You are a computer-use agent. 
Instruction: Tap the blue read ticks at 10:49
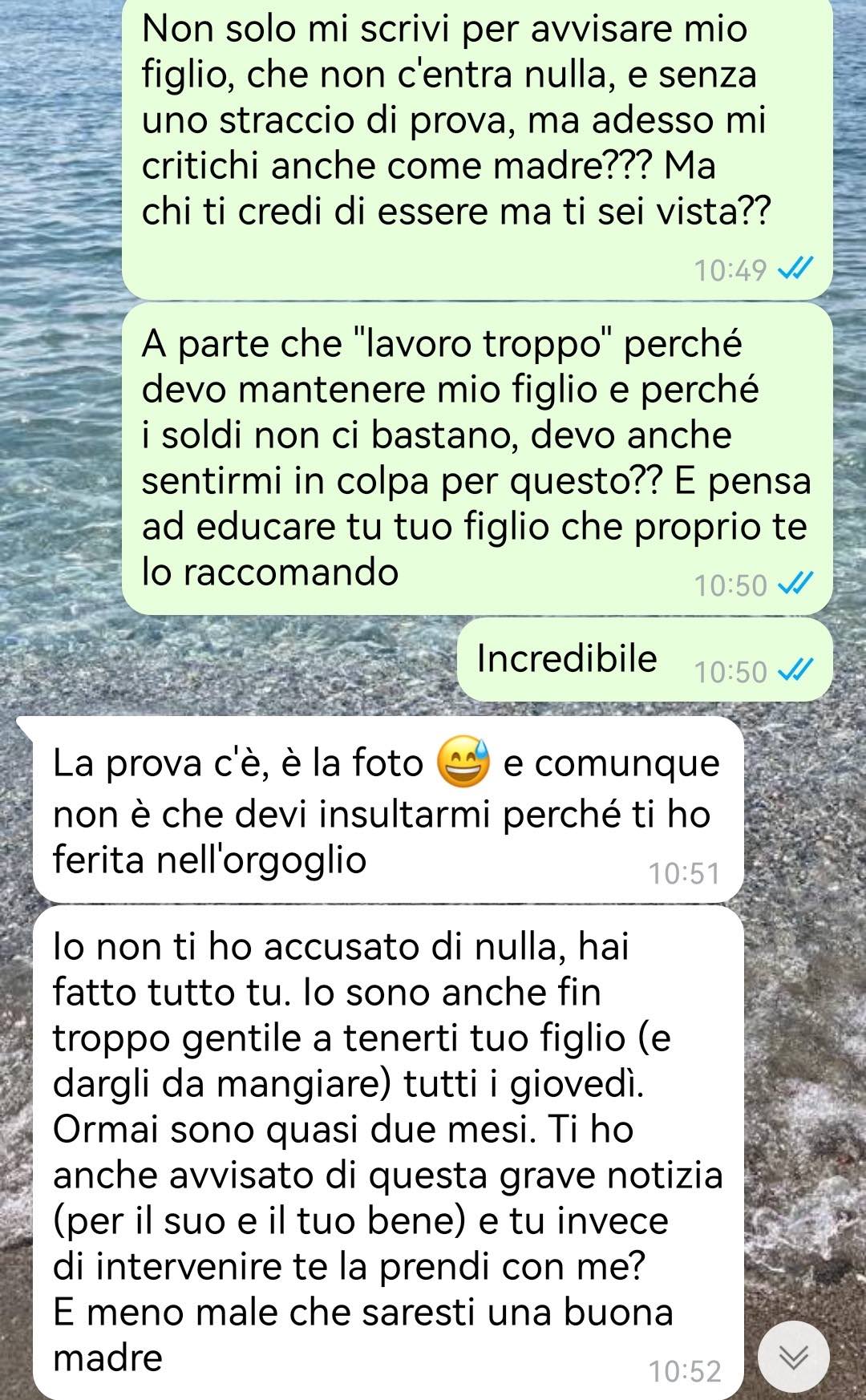pos(796,269)
